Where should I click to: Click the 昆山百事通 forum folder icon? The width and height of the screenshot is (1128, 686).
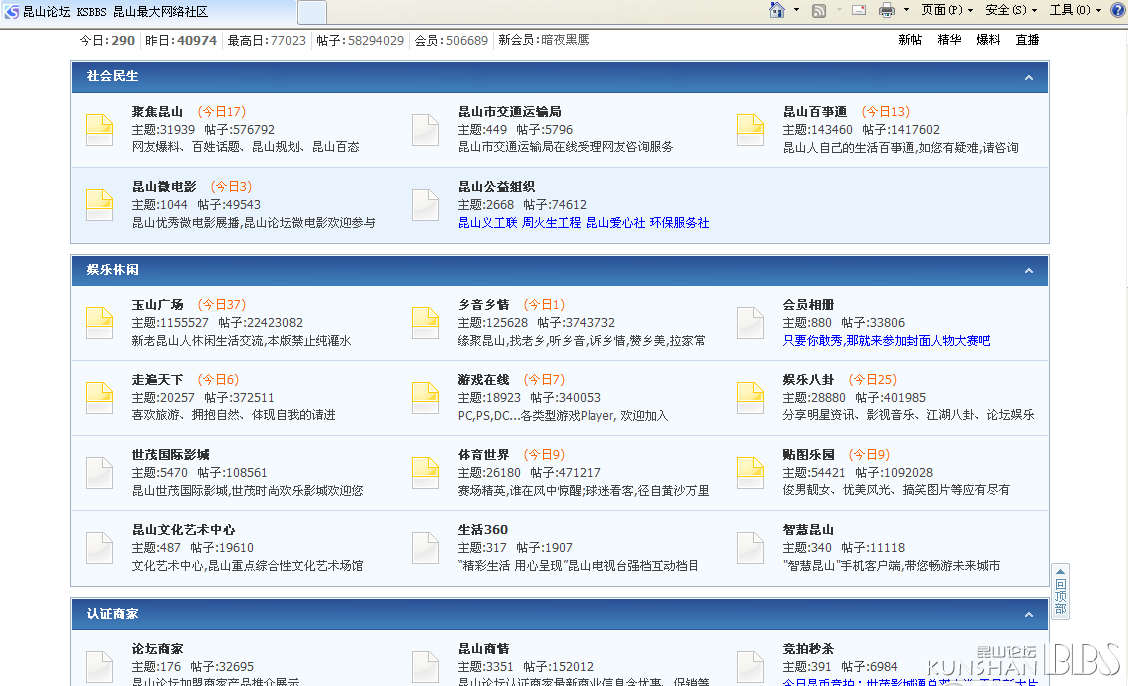coord(750,130)
